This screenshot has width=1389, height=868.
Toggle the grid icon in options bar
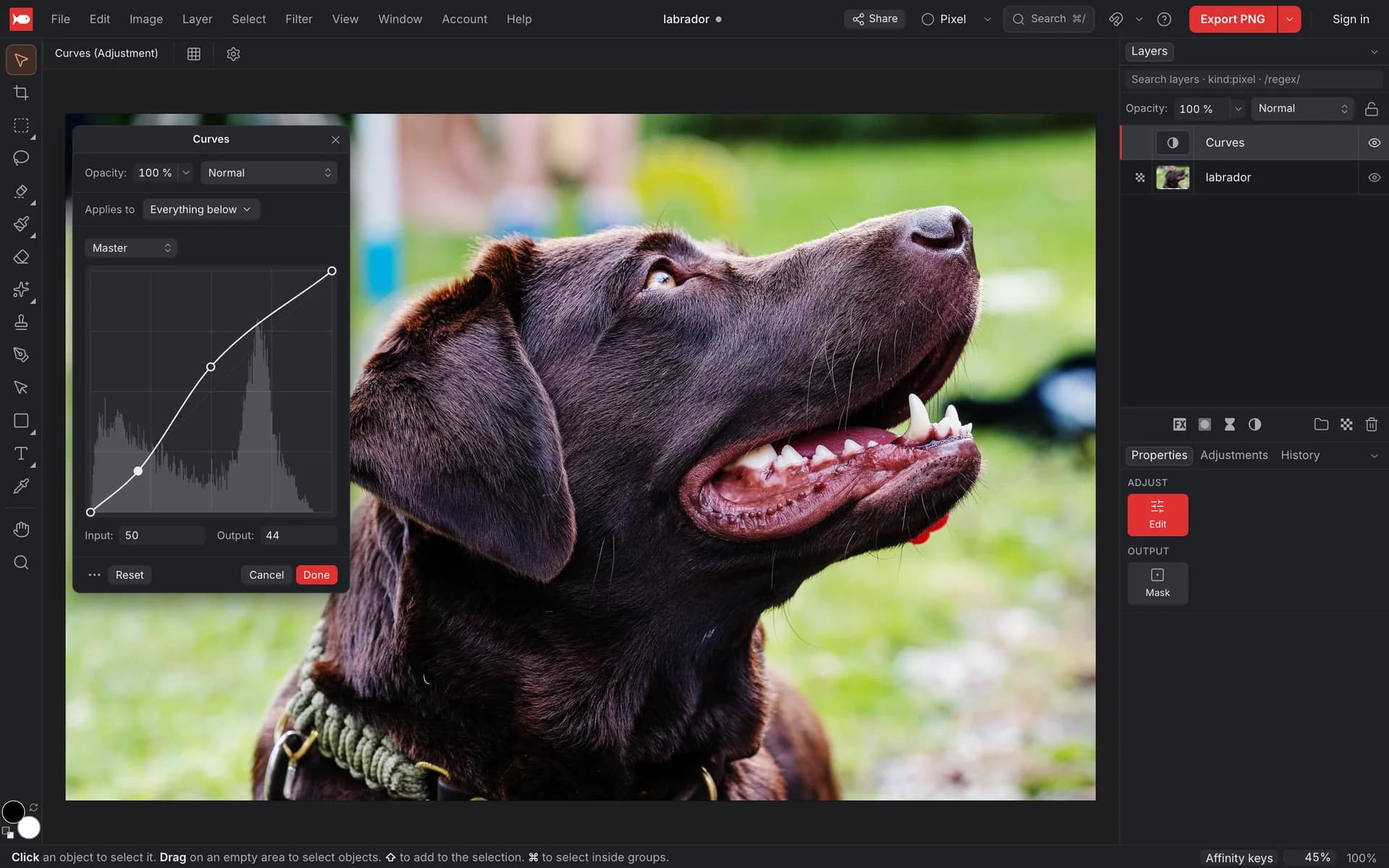194,54
